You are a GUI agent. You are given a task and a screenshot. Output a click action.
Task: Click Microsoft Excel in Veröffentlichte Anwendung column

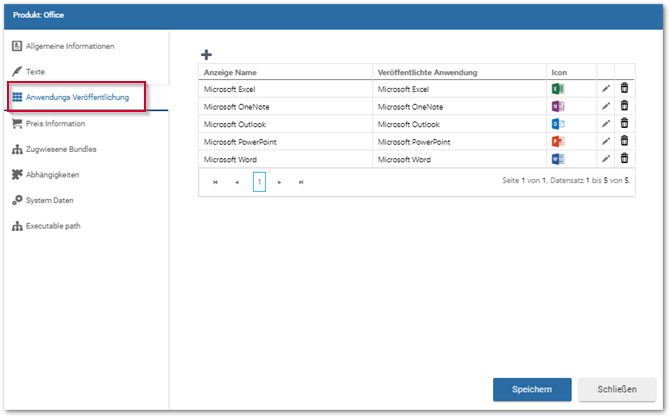[x=403, y=89]
